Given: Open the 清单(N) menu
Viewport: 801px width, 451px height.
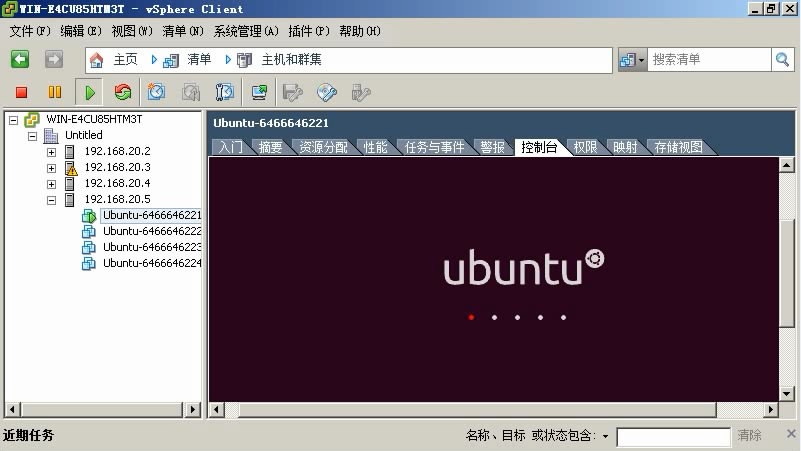Looking at the screenshot, I should coord(183,31).
